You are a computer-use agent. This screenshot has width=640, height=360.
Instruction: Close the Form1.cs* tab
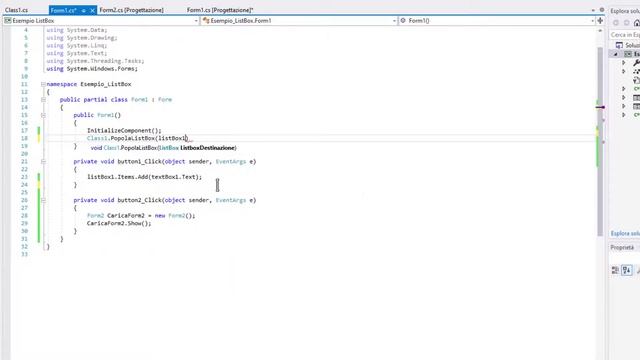93,10
